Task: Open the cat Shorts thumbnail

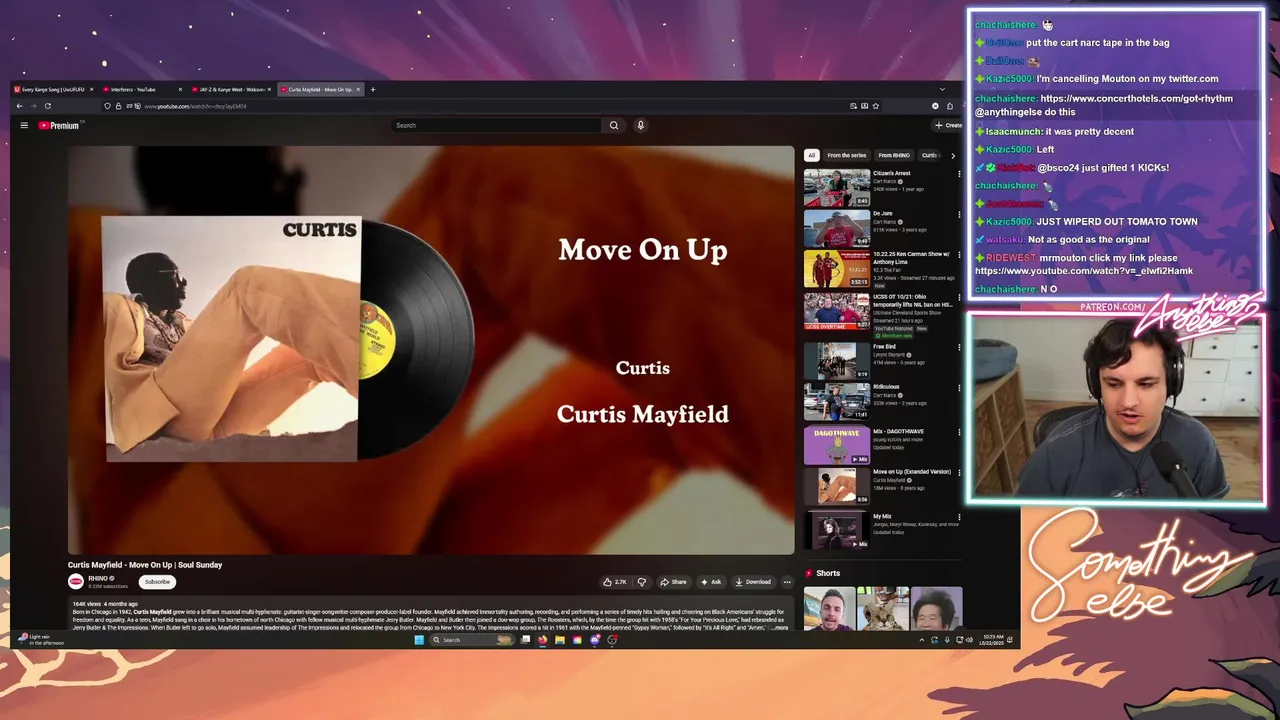Action: tap(883, 609)
